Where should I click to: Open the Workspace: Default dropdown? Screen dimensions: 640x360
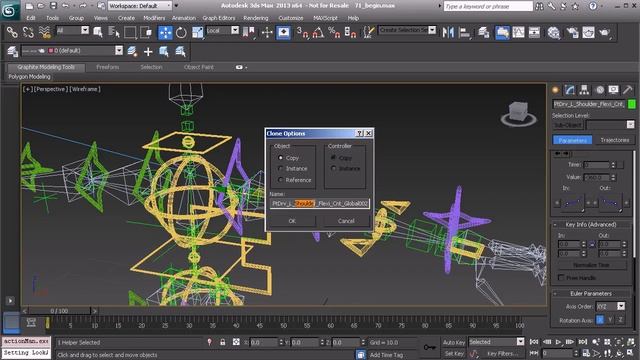point(140,6)
